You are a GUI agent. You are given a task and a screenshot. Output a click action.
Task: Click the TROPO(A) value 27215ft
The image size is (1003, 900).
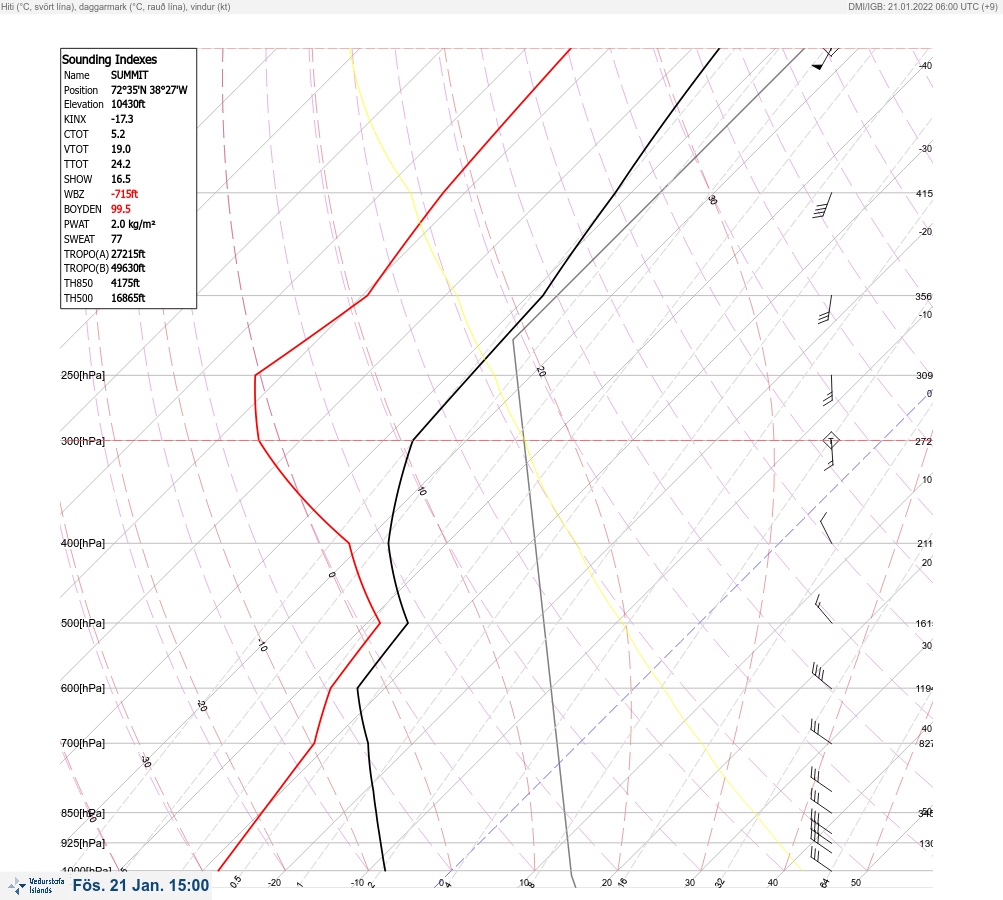point(128,254)
